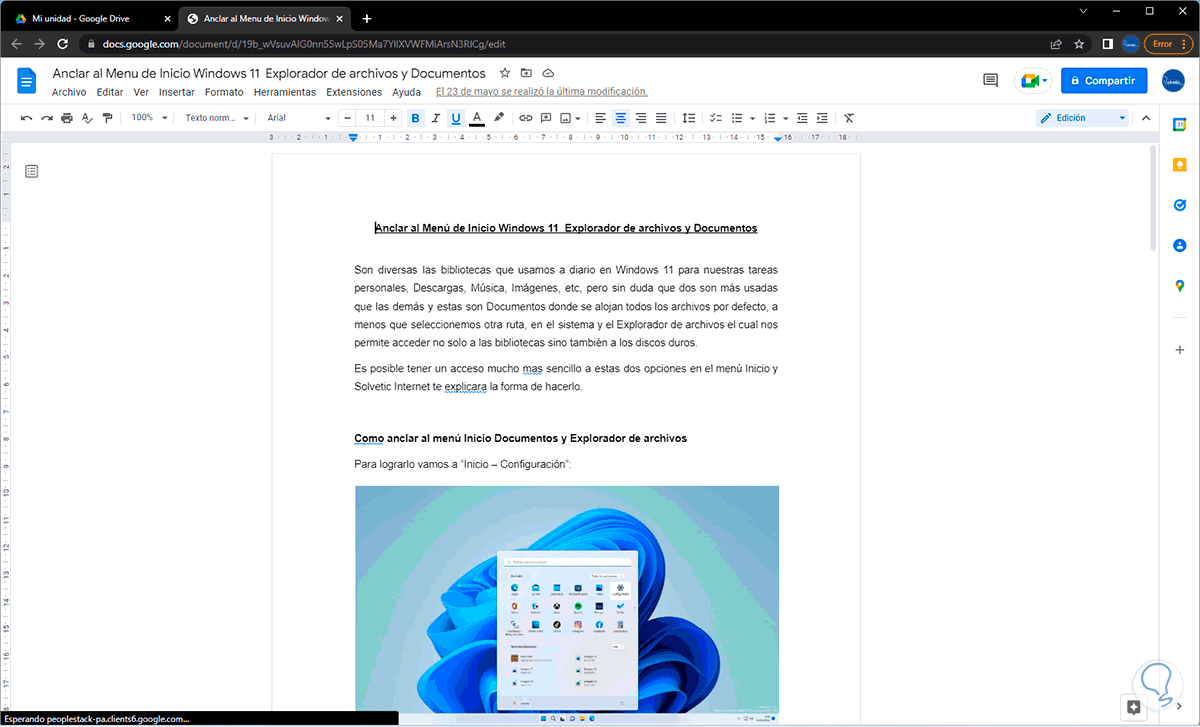Open the Herramientas menu
Image resolution: width=1200 pixels, height=727 pixels.
[x=285, y=92]
